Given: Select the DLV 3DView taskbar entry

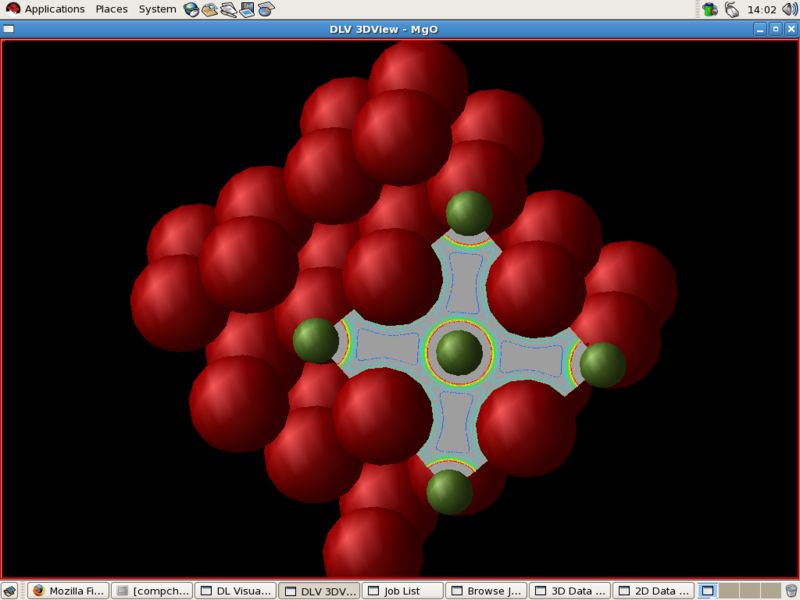Looking at the screenshot, I should [319, 591].
